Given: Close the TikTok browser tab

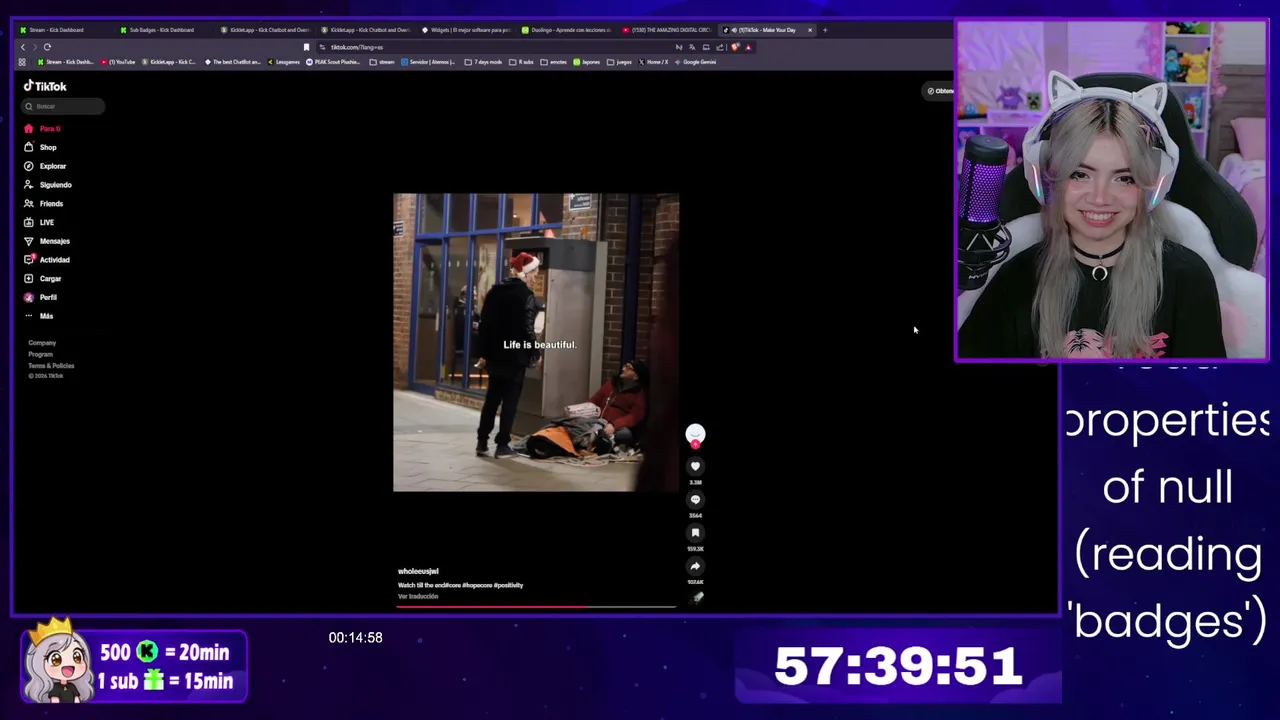Looking at the screenshot, I should coord(810,30).
